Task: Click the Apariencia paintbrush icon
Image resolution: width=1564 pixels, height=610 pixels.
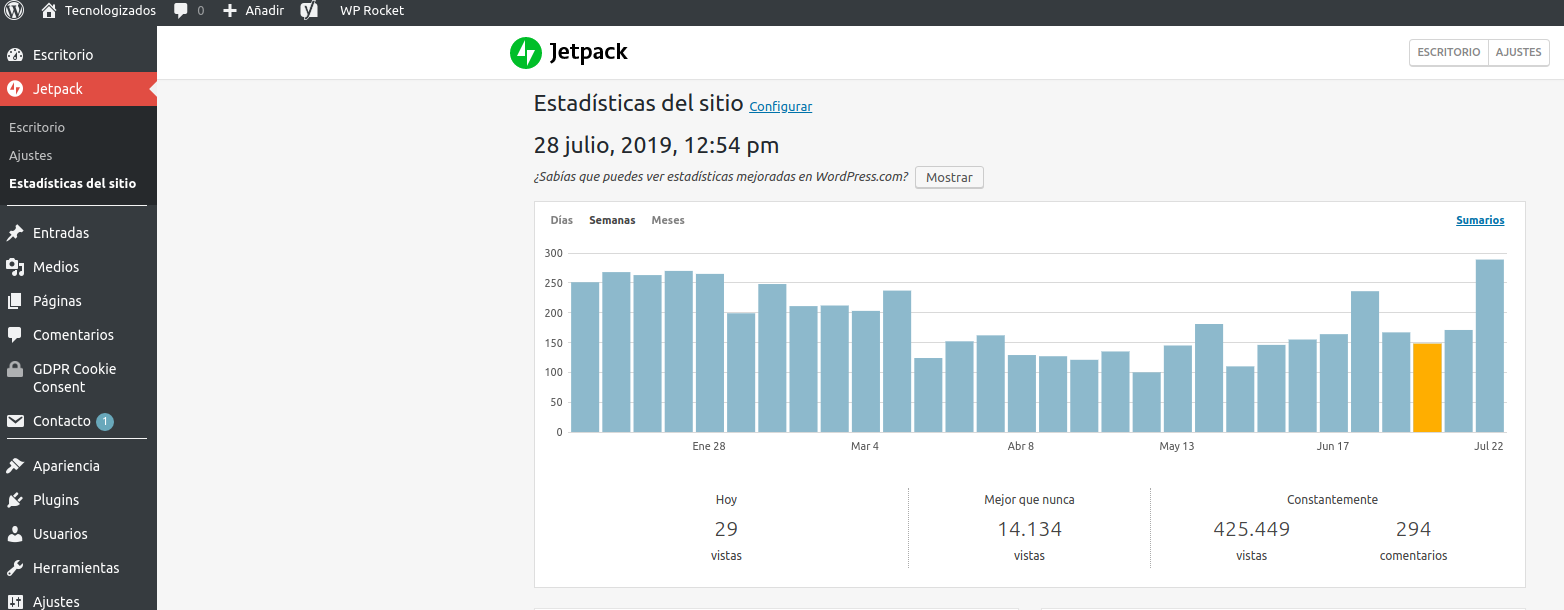Action: pyautogui.click(x=15, y=466)
